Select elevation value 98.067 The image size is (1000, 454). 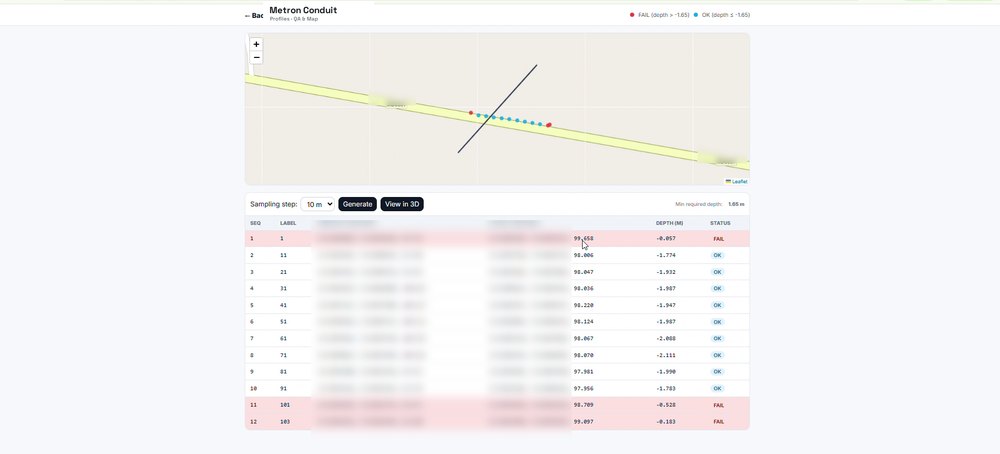click(x=584, y=338)
